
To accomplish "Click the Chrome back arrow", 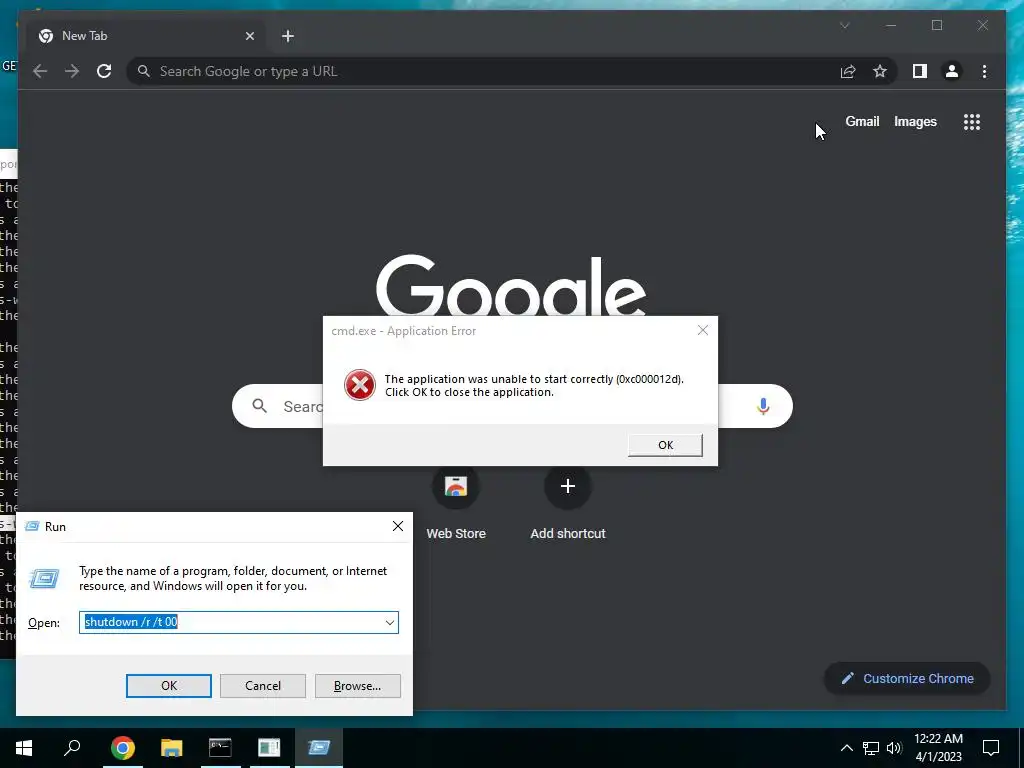I will point(40,71).
